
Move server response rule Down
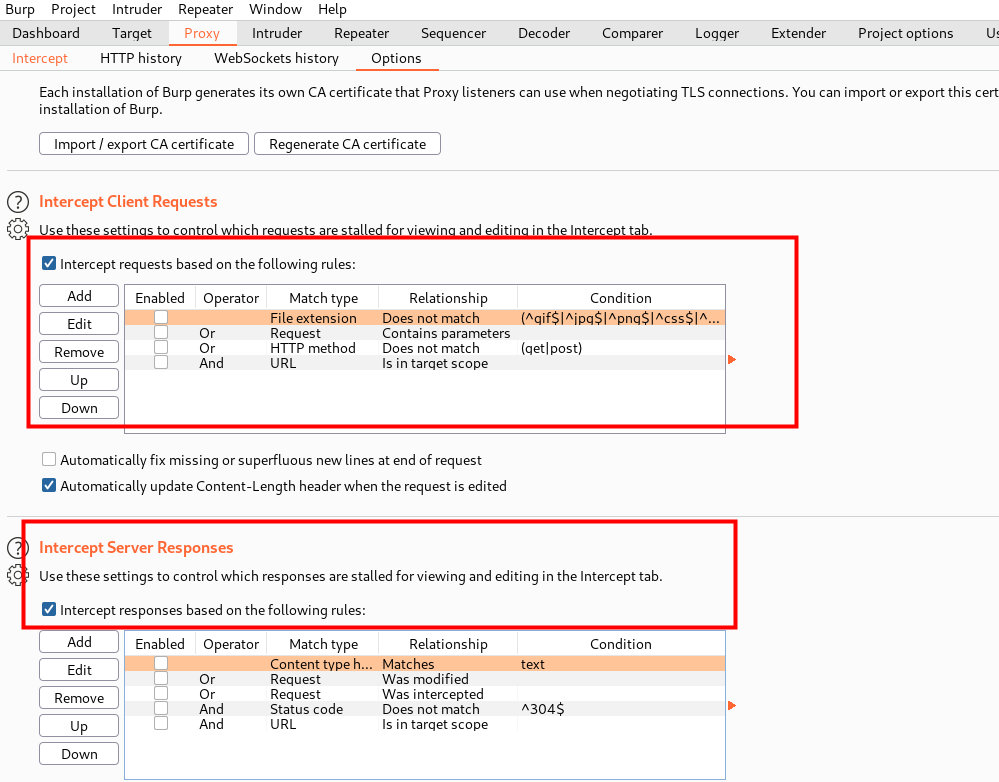[x=79, y=754]
